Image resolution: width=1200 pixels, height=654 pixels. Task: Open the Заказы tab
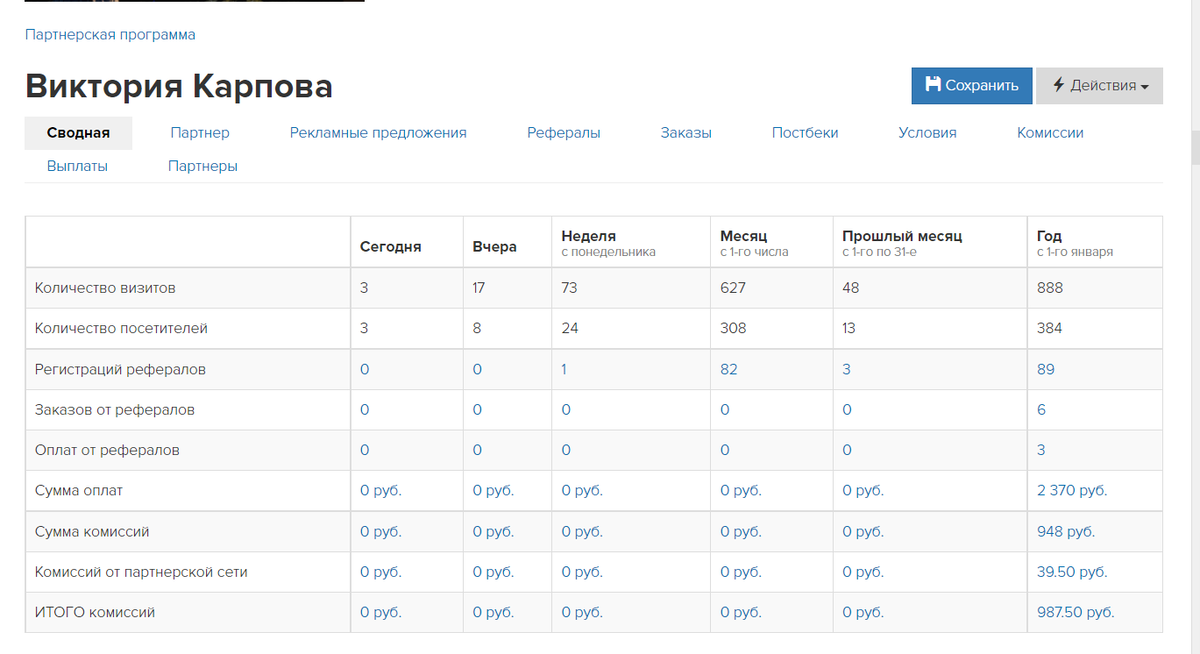tap(686, 132)
